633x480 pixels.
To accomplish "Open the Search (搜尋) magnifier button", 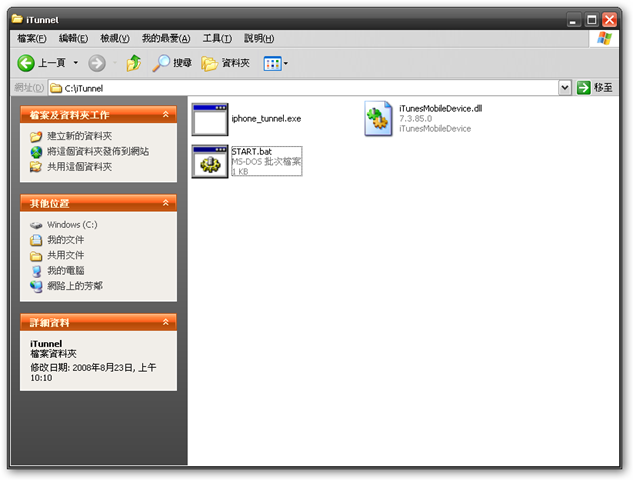I will tap(172, 63).
